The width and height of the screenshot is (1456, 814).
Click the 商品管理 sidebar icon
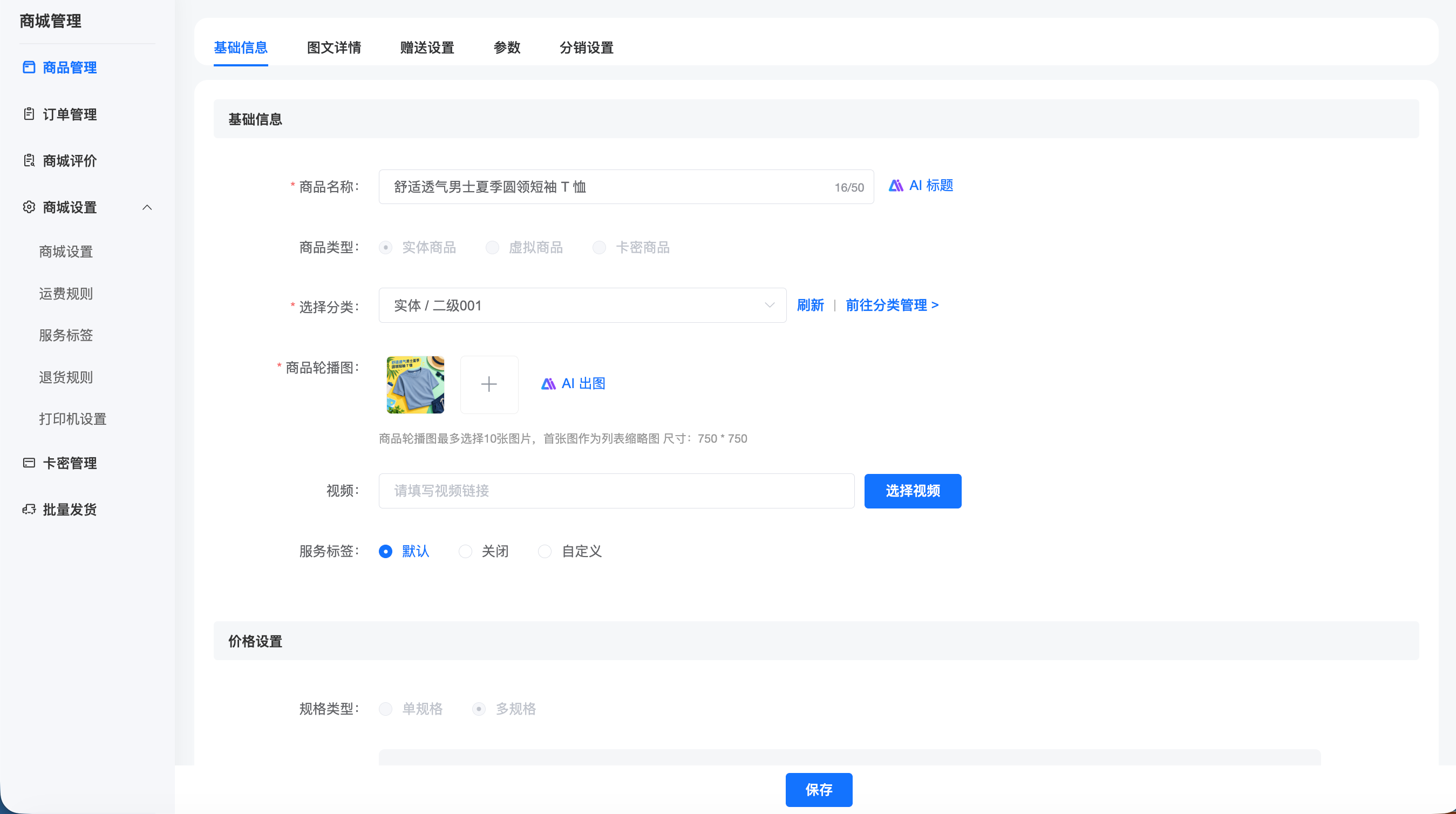pos(29,67)
